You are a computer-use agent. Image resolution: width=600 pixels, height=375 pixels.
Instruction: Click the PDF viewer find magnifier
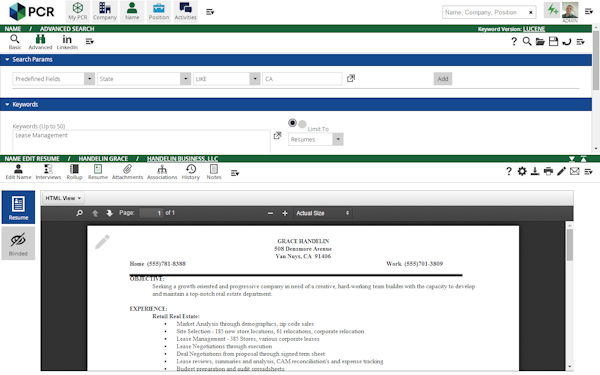tap(79, 213)
